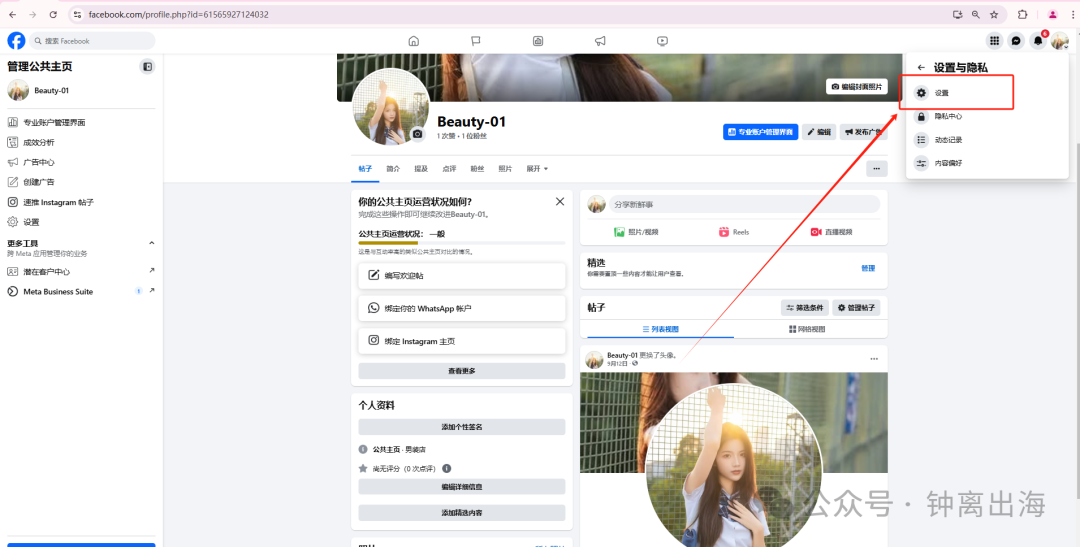The height and width of the screenshot is (547, 1080).
Task: Click 添加个性签名 button
Action: coord(461,426)
